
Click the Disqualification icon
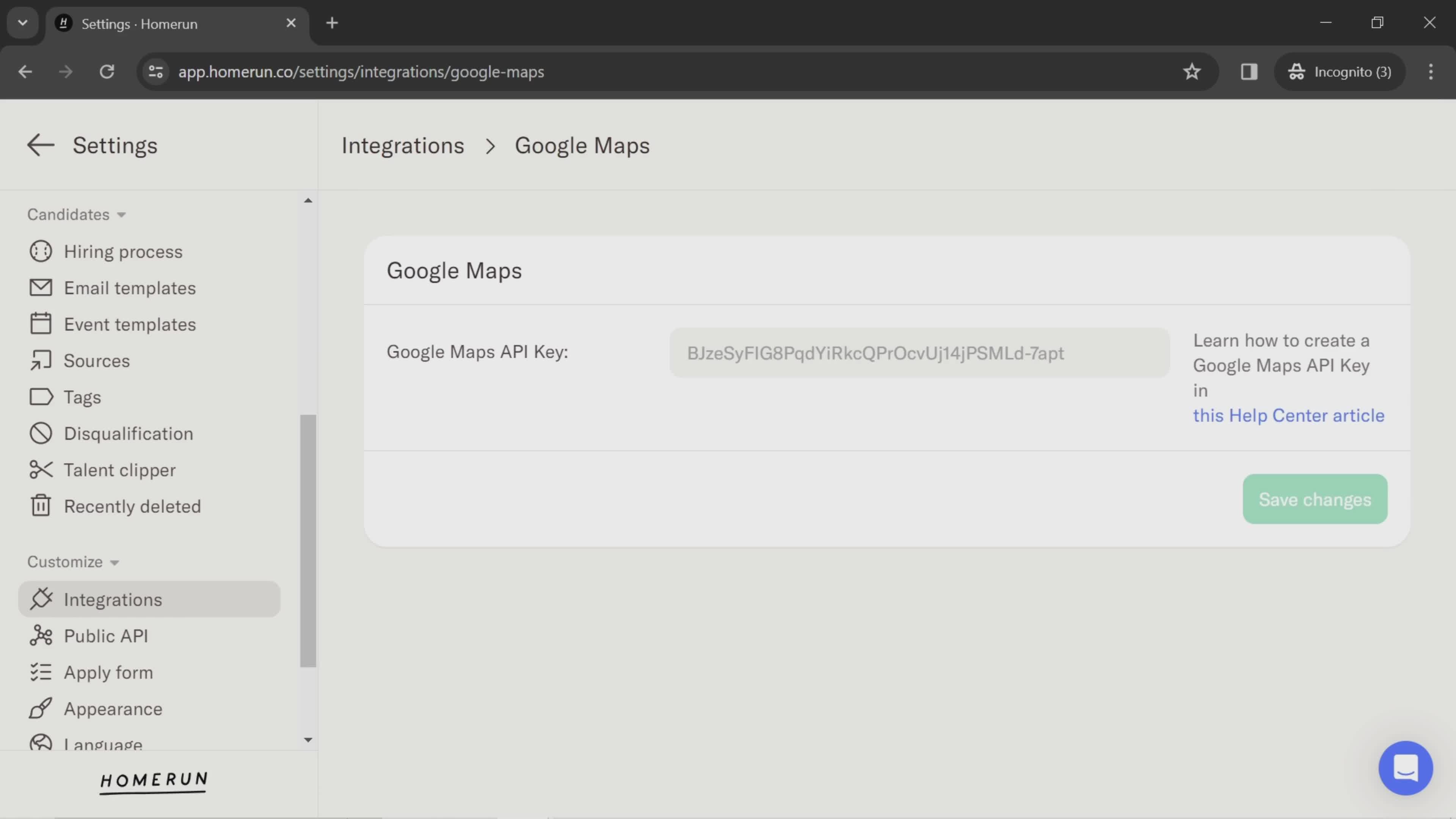click(x=40, y=433)
